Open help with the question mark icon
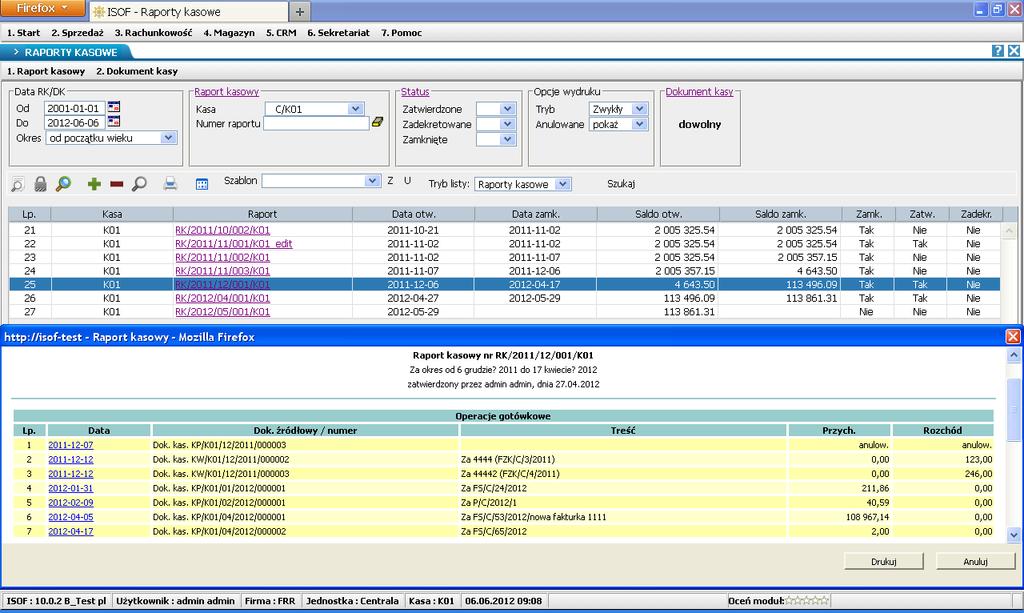 pyautogui.click(x=998, y=51)
